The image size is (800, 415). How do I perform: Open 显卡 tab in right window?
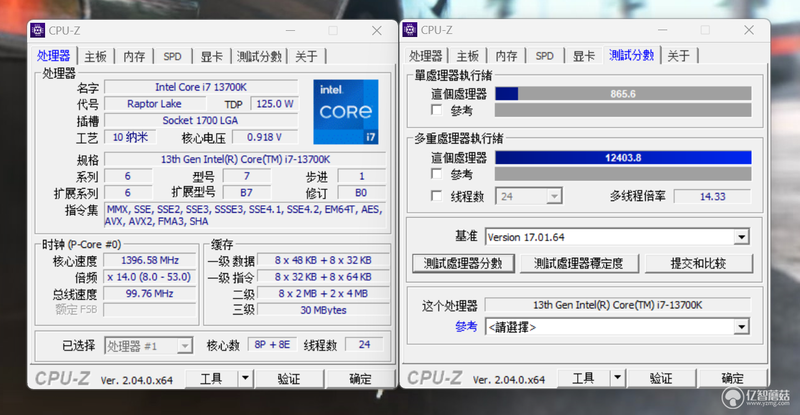583,56
